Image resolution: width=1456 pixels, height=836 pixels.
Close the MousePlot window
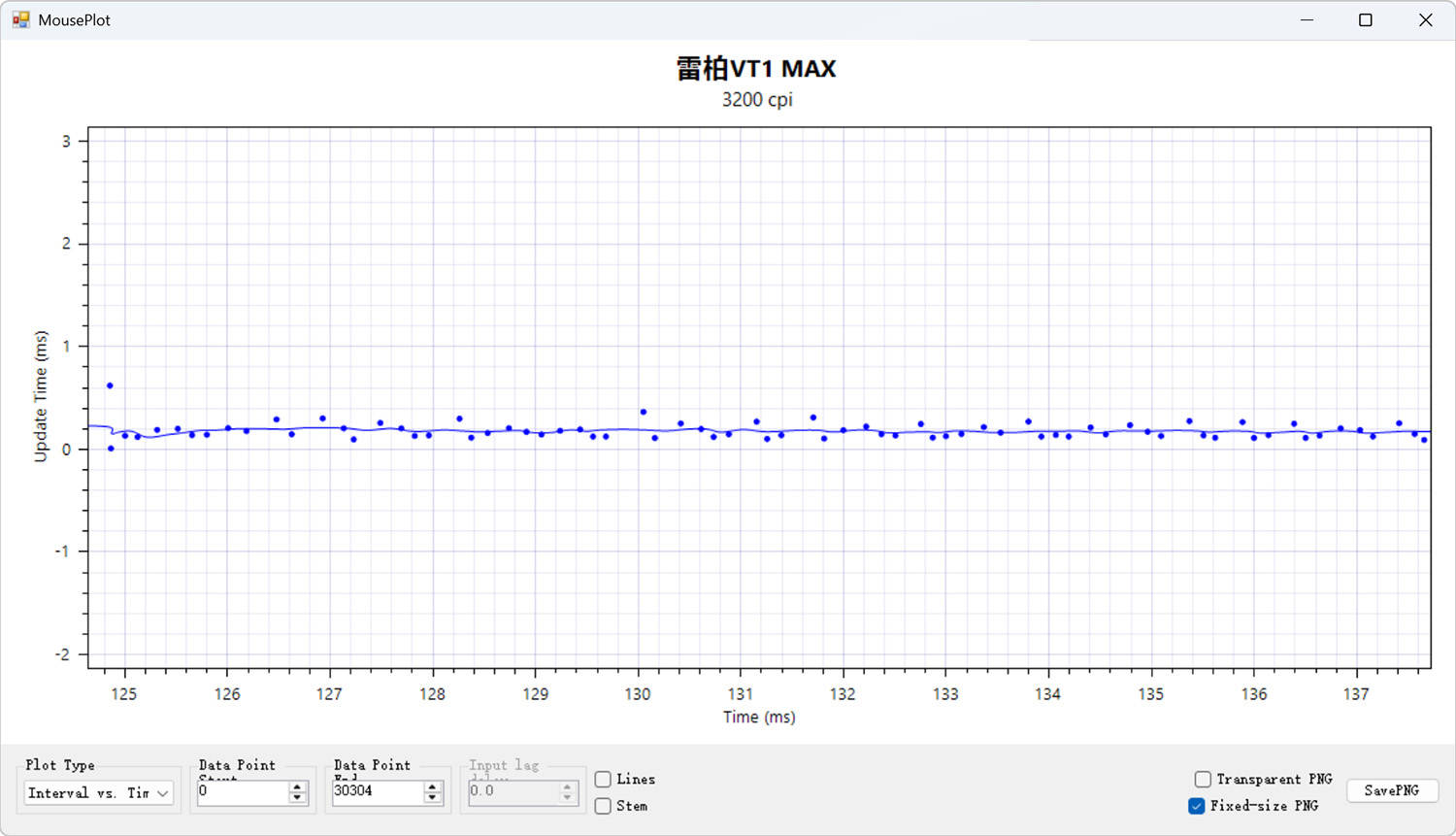(1425, 19)
